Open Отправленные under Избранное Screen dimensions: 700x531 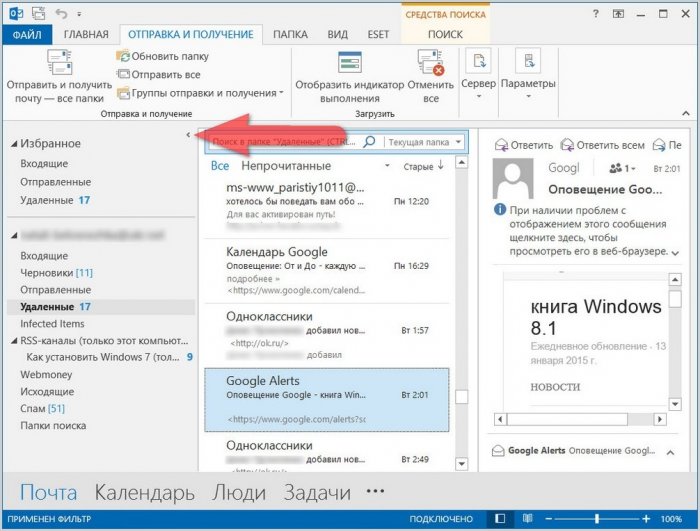[x=55, y=182]
